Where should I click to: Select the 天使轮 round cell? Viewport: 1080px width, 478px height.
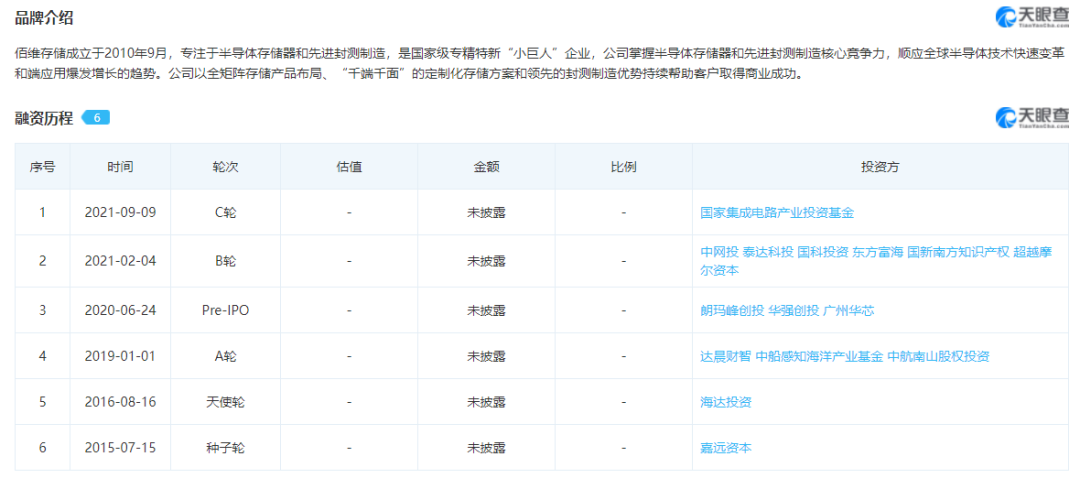(x=225, y=402)
